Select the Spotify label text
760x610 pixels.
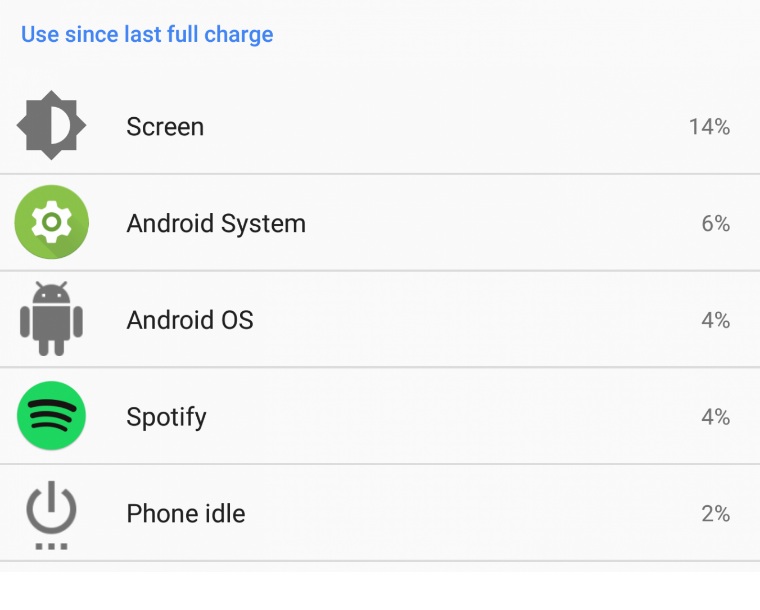166,417
